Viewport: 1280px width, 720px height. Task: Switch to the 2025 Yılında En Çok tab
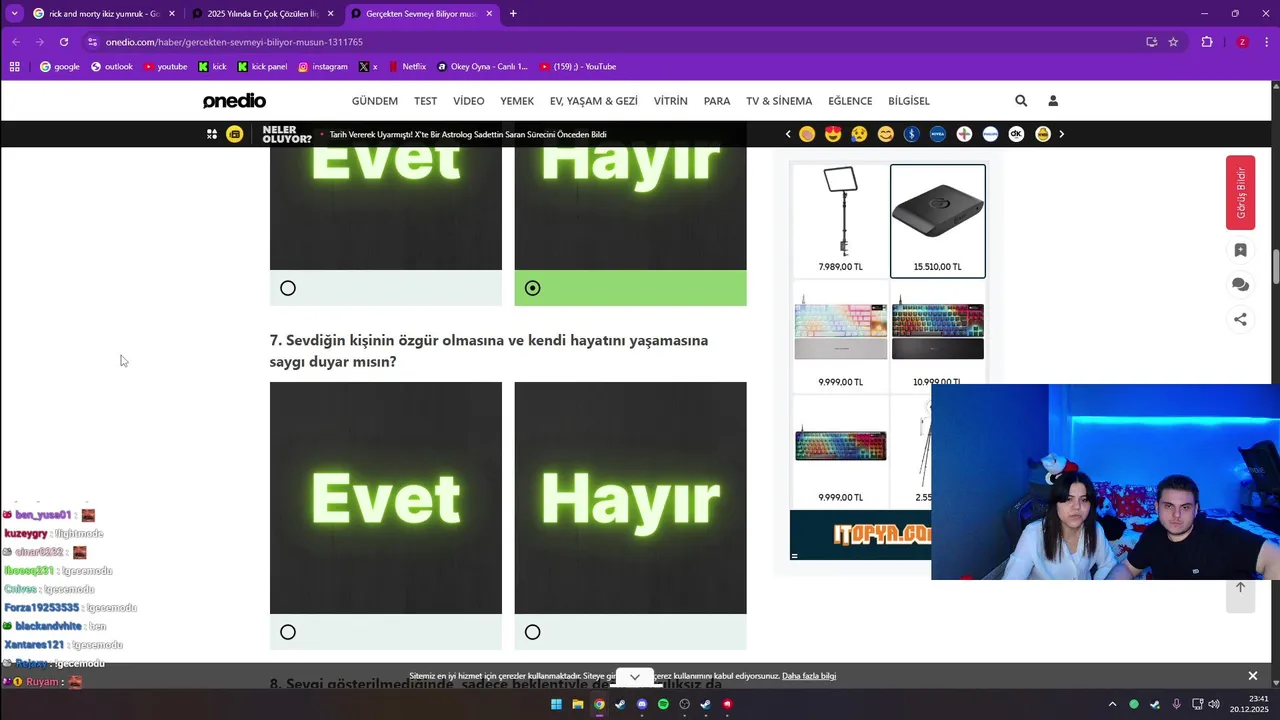coord(263,14)
